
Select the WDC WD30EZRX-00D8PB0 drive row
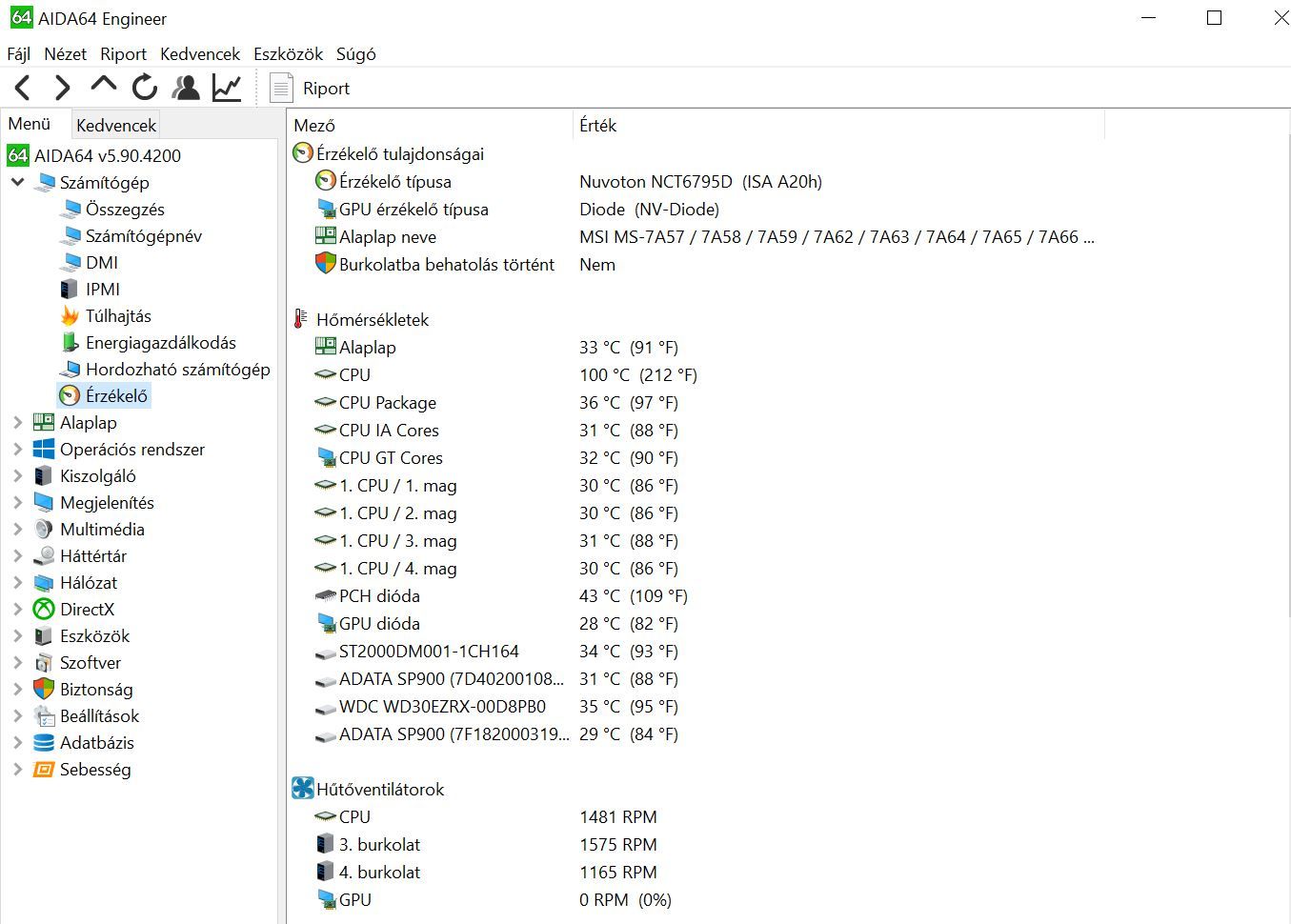pyautogui.click(x=696, y=706)
